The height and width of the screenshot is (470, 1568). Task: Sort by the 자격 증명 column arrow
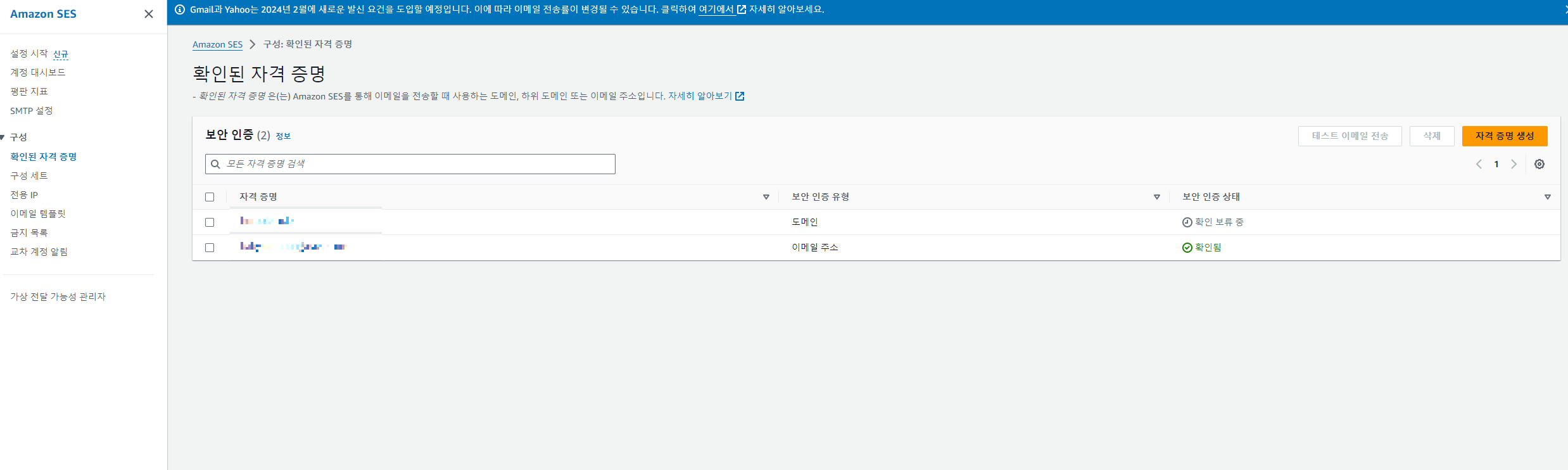[766, 197]
